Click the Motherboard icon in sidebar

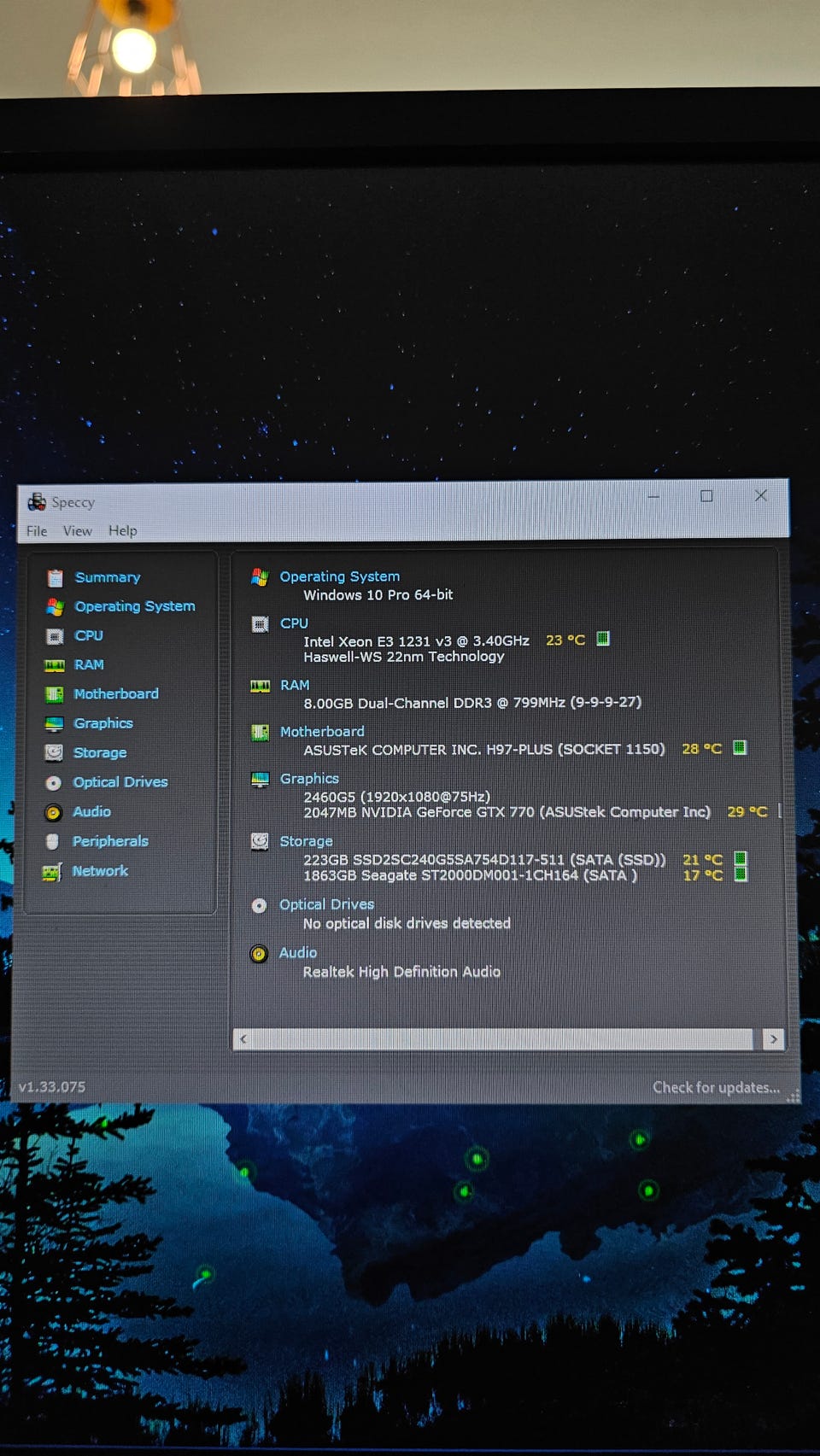point(54,694)
